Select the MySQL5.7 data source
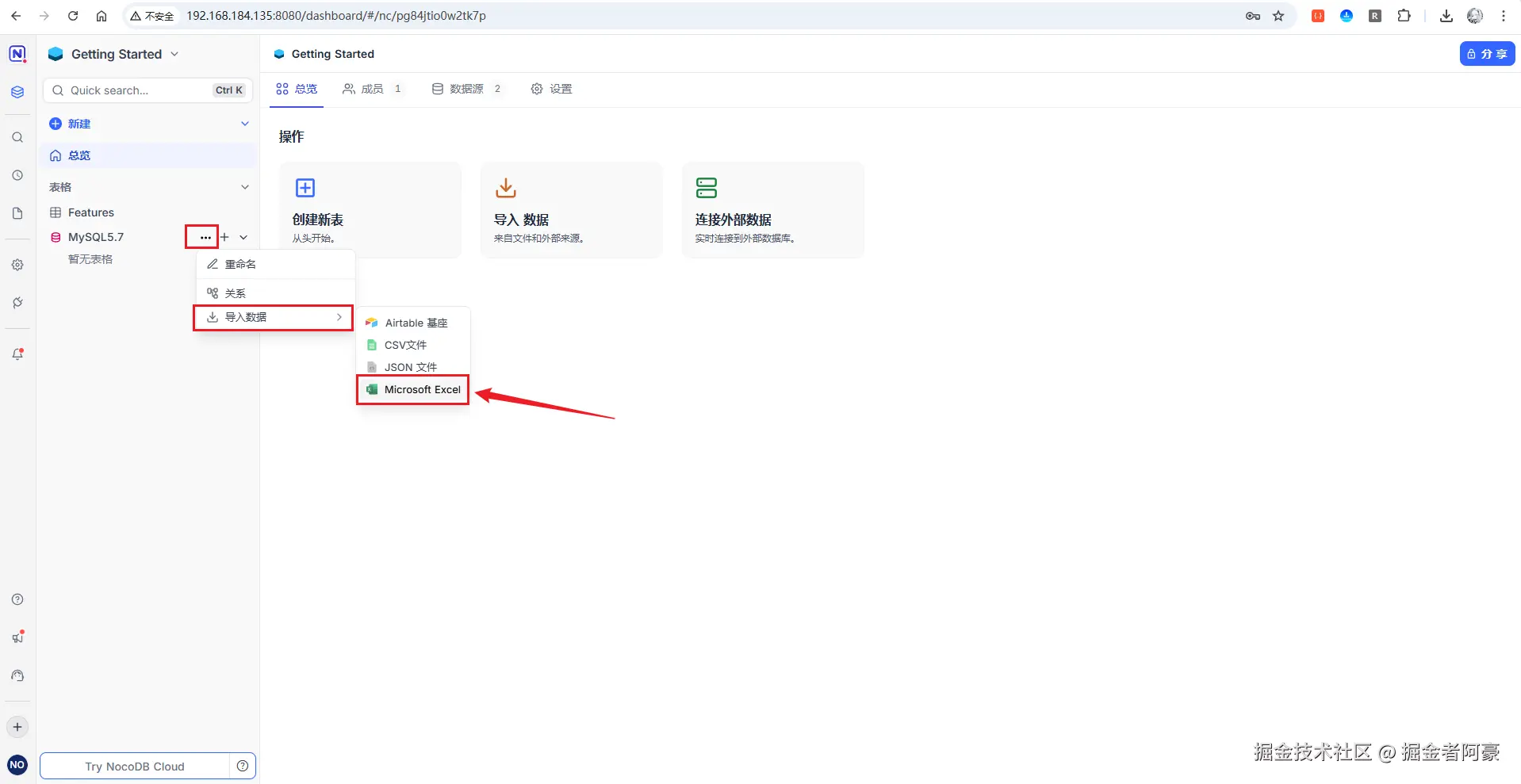The image size is (1521, 784). [96, 237]
